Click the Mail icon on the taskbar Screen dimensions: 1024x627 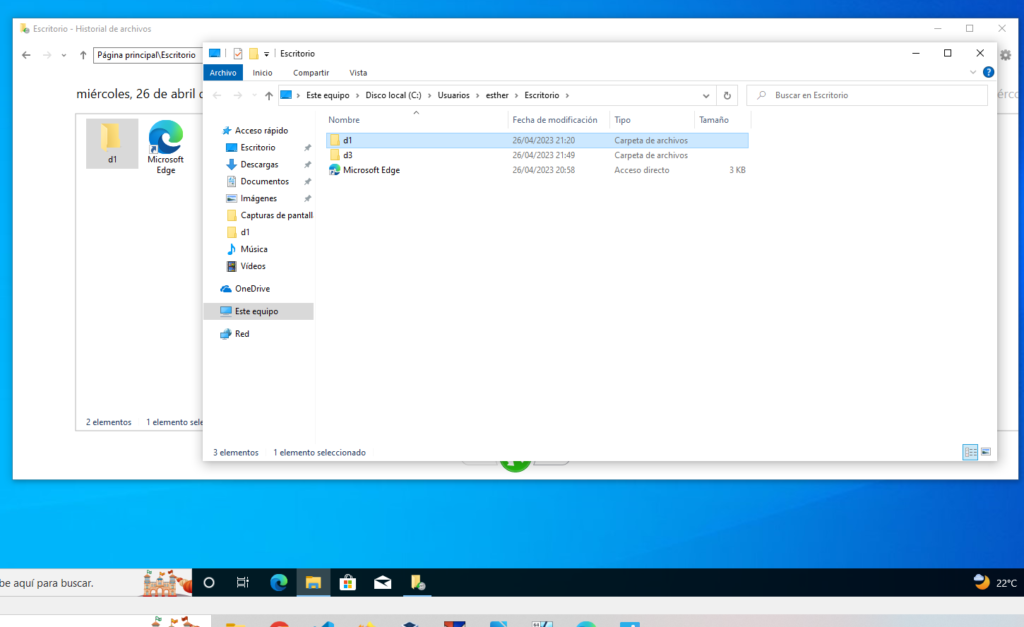coord(382,582)
